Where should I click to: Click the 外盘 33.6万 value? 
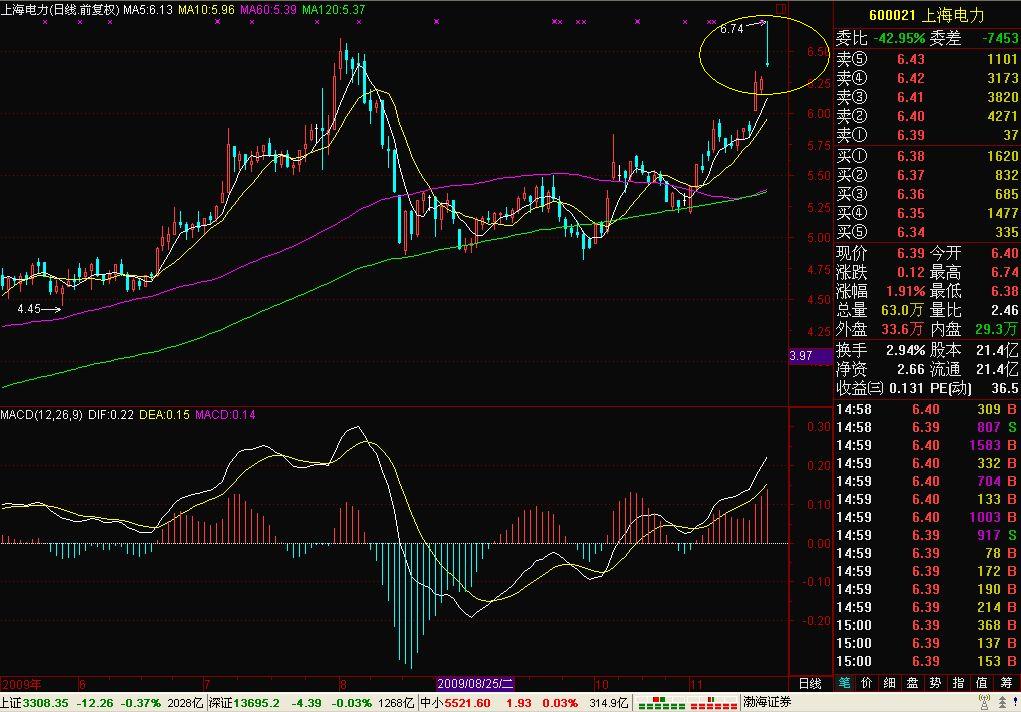pos(903,329)
